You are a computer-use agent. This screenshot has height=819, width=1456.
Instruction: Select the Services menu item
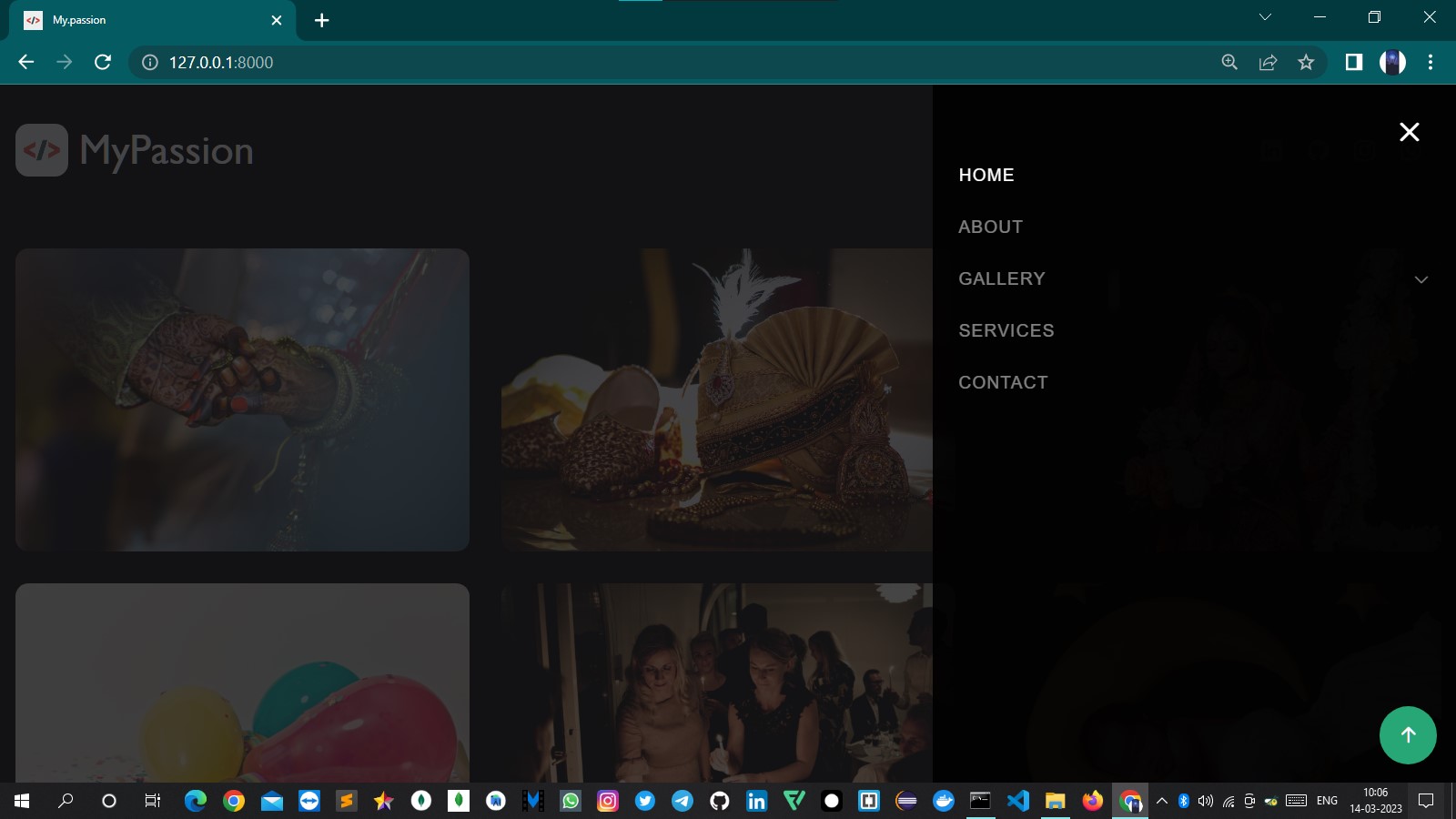1006,330
